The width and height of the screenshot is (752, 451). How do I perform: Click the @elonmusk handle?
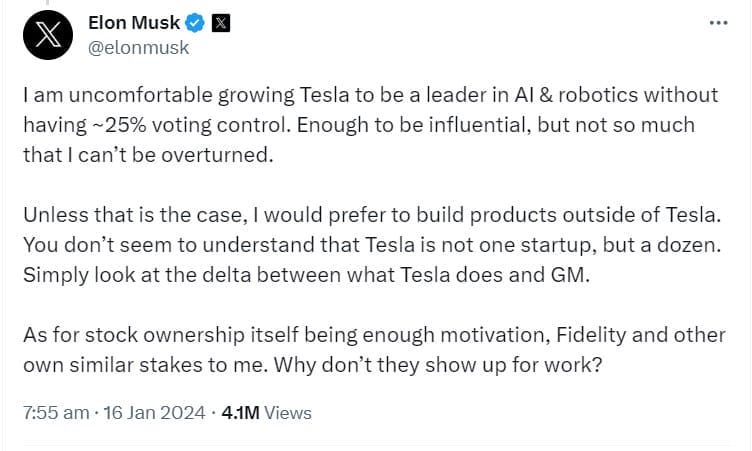pyautogui.click(x=139, y=47)
